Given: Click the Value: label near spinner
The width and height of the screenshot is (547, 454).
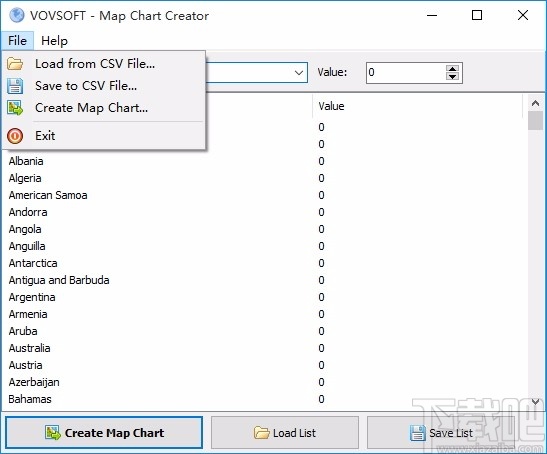Looking at the screenshot, I should click(332, 72).
